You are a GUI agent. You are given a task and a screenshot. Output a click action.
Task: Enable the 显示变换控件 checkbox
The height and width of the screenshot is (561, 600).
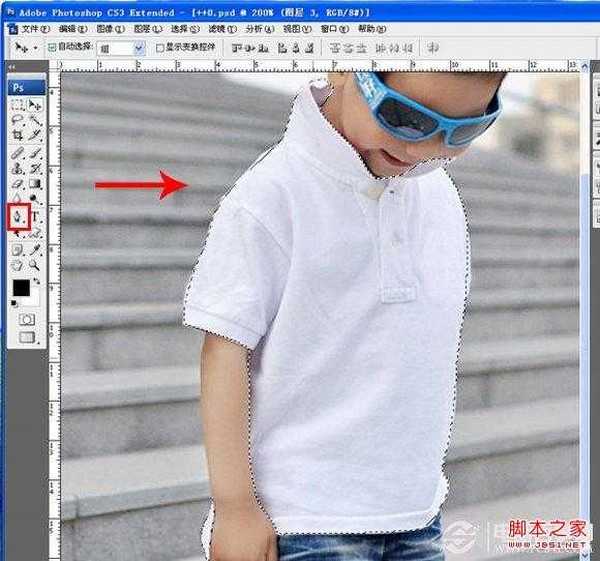click(160, 47)
